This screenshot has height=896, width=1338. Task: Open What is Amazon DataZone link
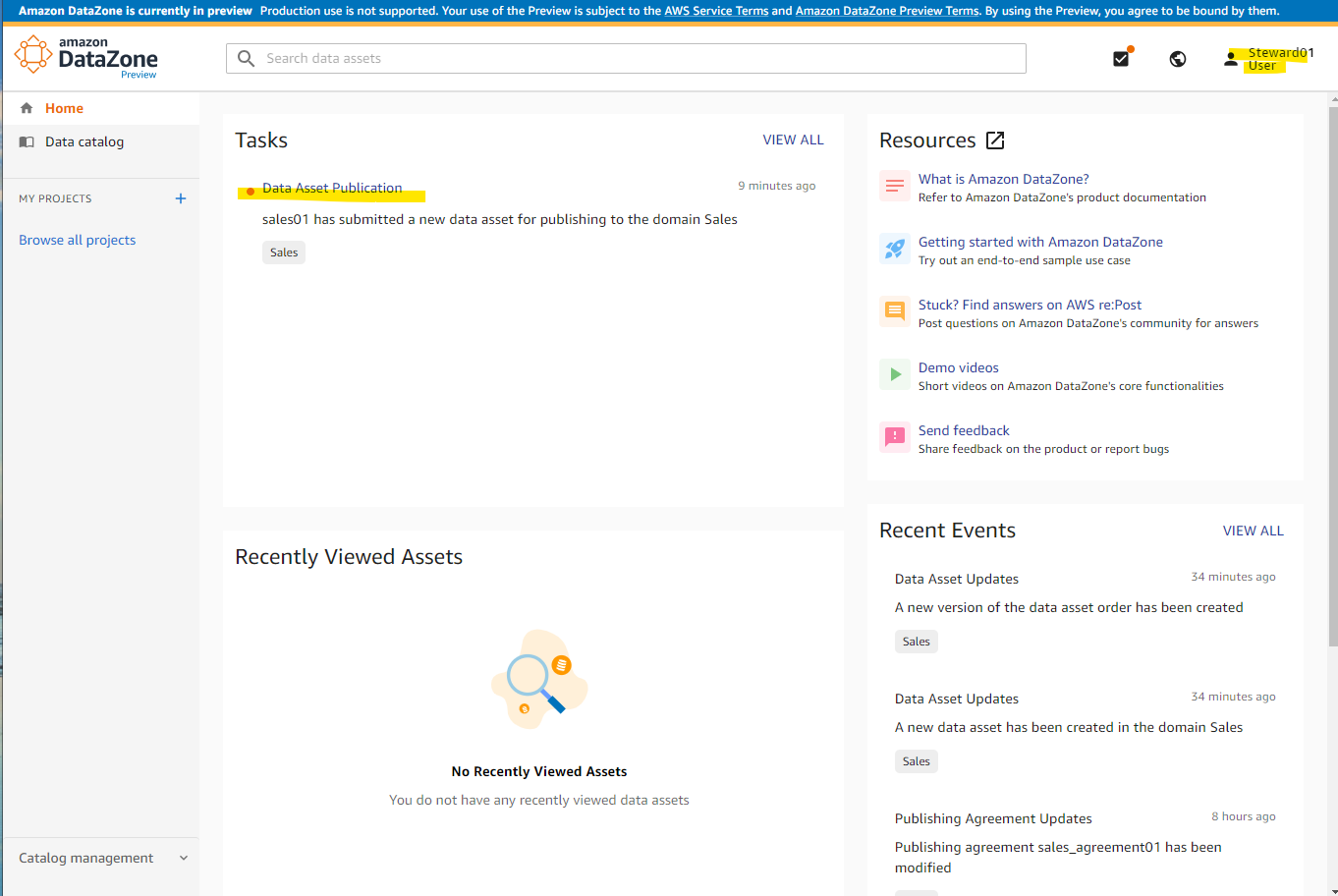(x=1003, y=179)
